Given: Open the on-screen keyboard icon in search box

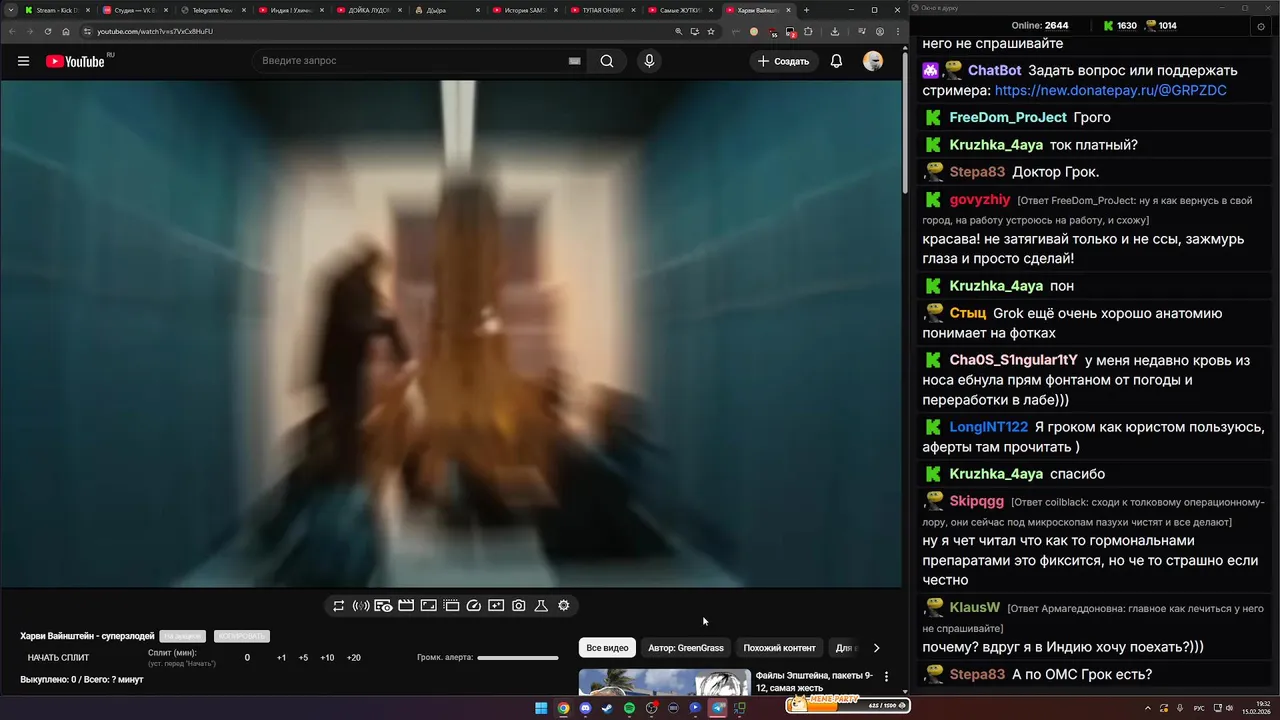Looking at the screenshot, I should [574, 61].
